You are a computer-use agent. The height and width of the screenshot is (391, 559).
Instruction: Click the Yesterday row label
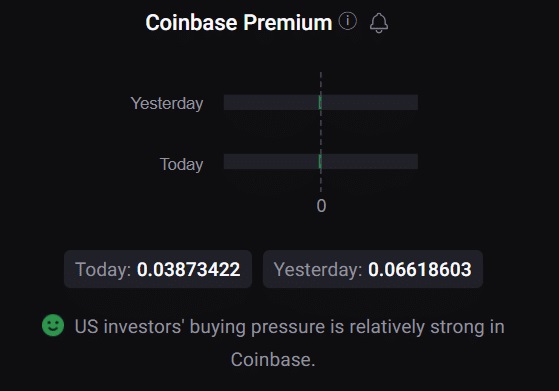167,103
